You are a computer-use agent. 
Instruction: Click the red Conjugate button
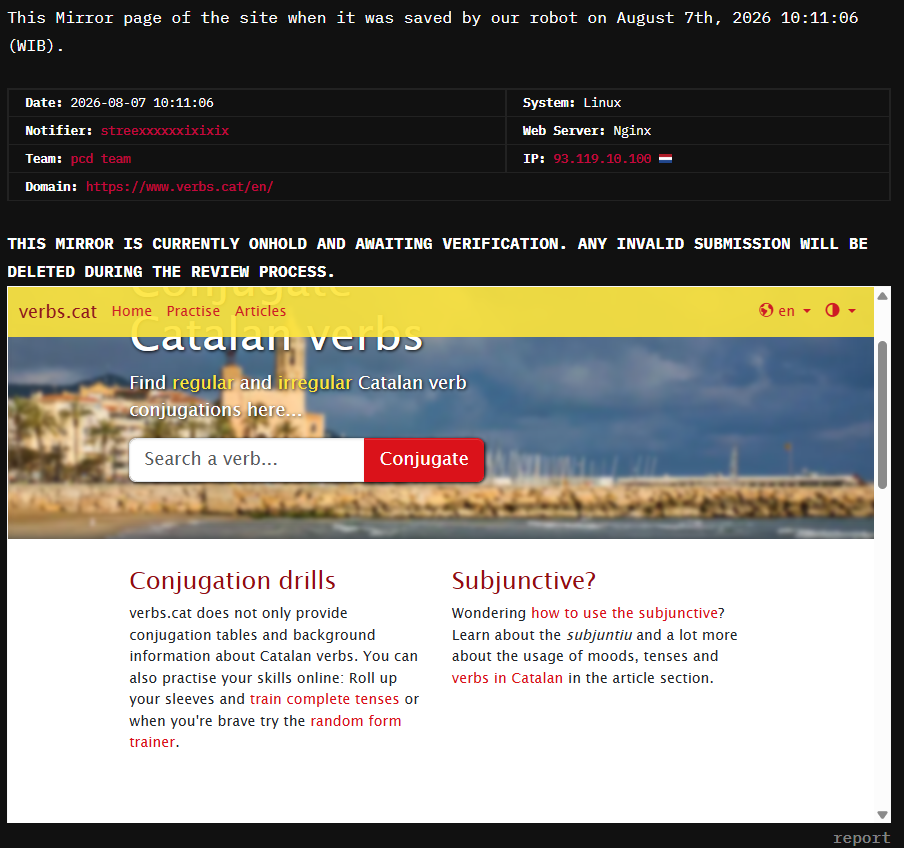(x=424, y=459)
